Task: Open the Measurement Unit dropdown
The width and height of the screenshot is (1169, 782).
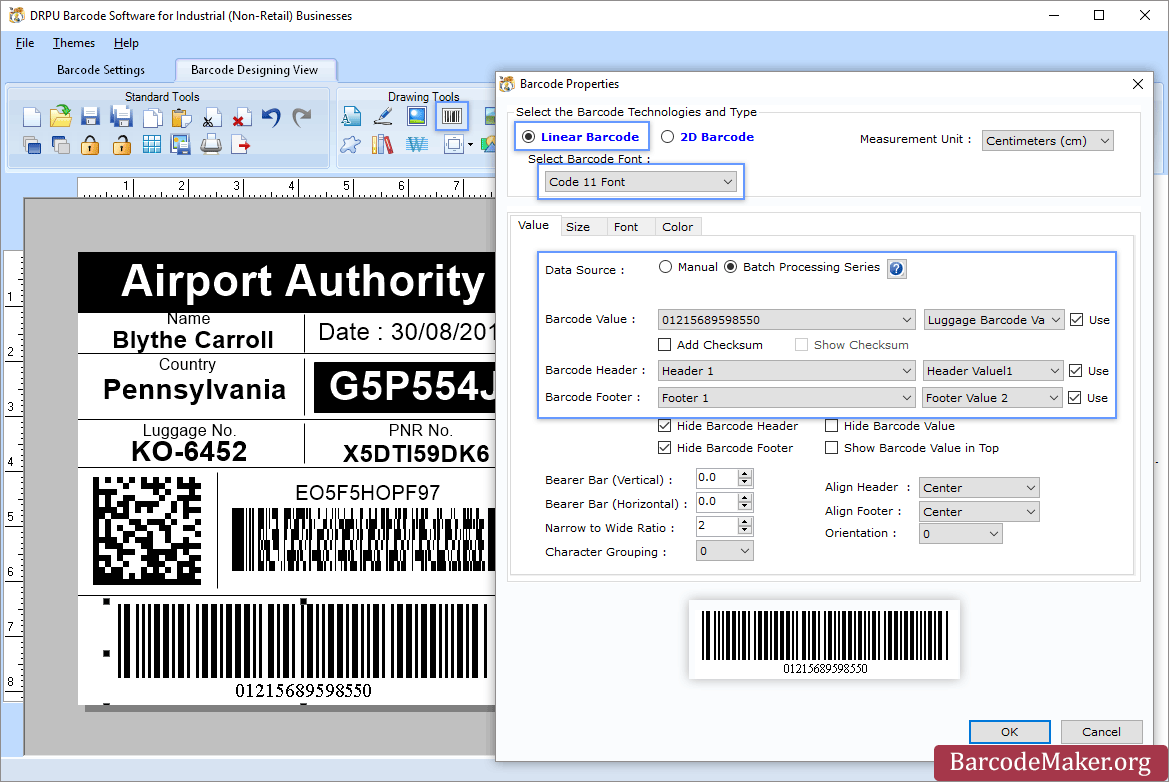Action: coord(1047,140)
